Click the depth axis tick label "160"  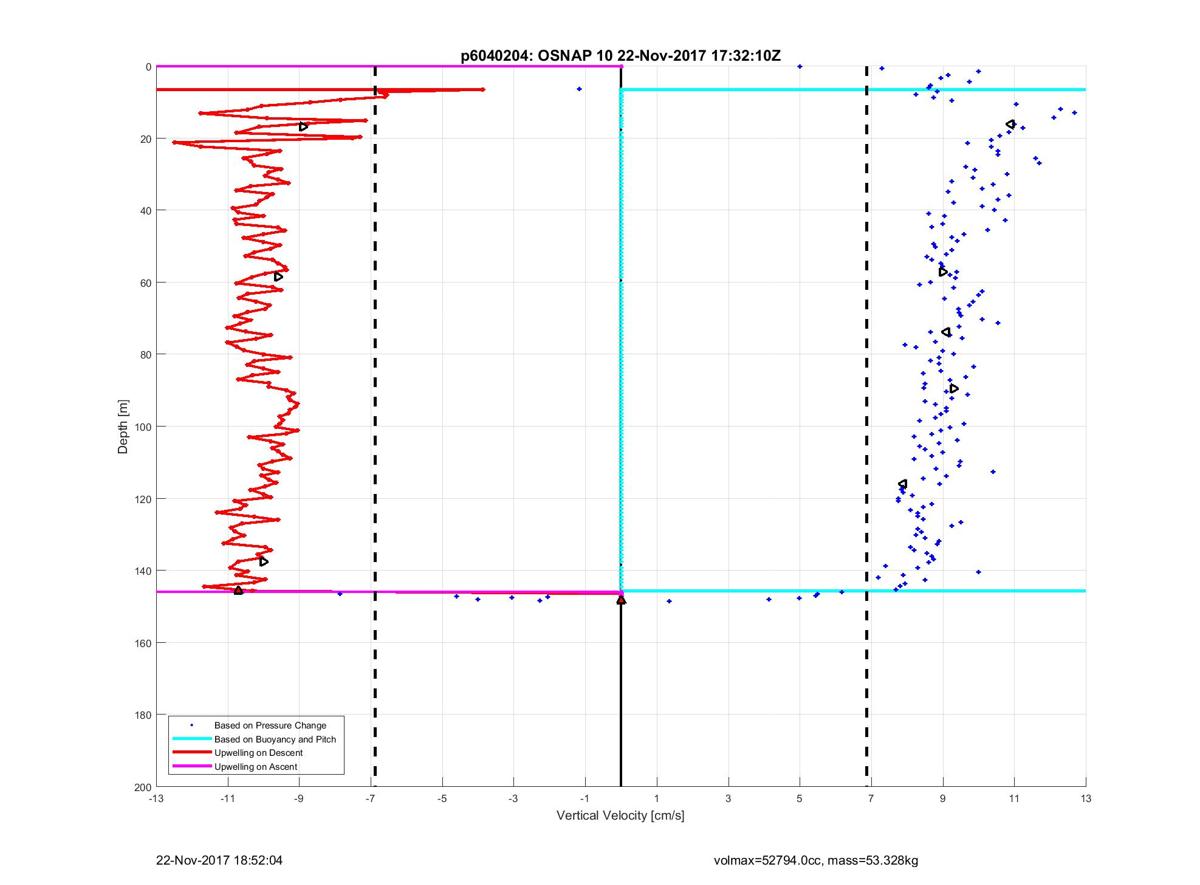coord(142,643)
